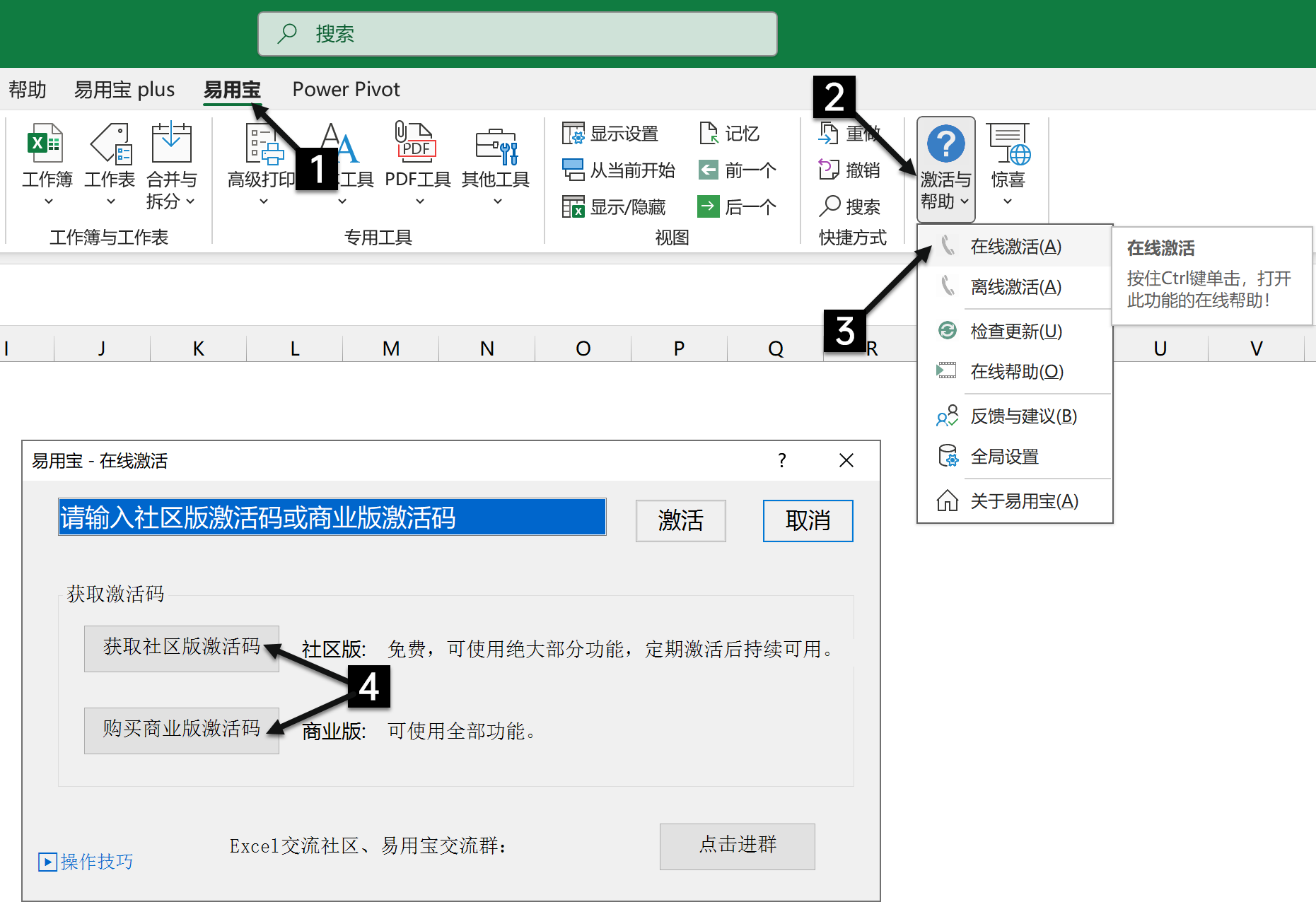Open 反馈与建议(B) menu entry
The image size is (1316, 902).
point(1015,416)
